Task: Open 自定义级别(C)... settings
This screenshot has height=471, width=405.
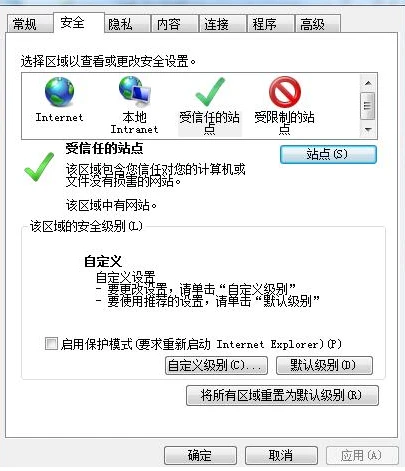Action: click(216, 365)
